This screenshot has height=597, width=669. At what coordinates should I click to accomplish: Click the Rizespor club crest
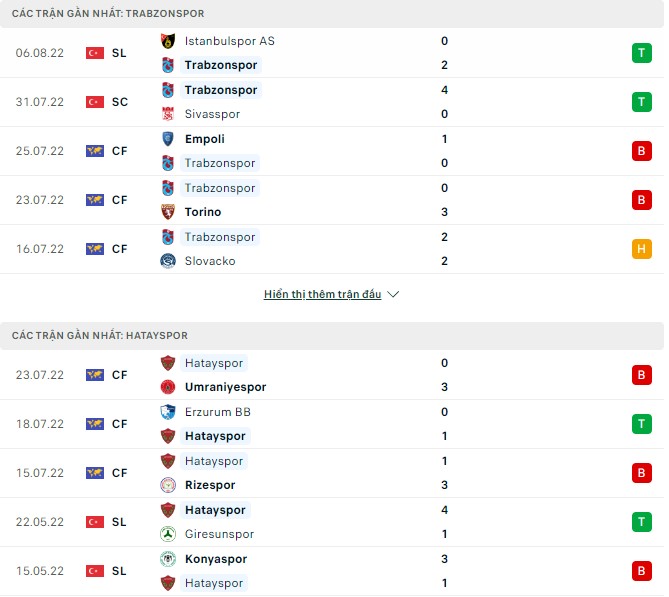tap(167, 485)
